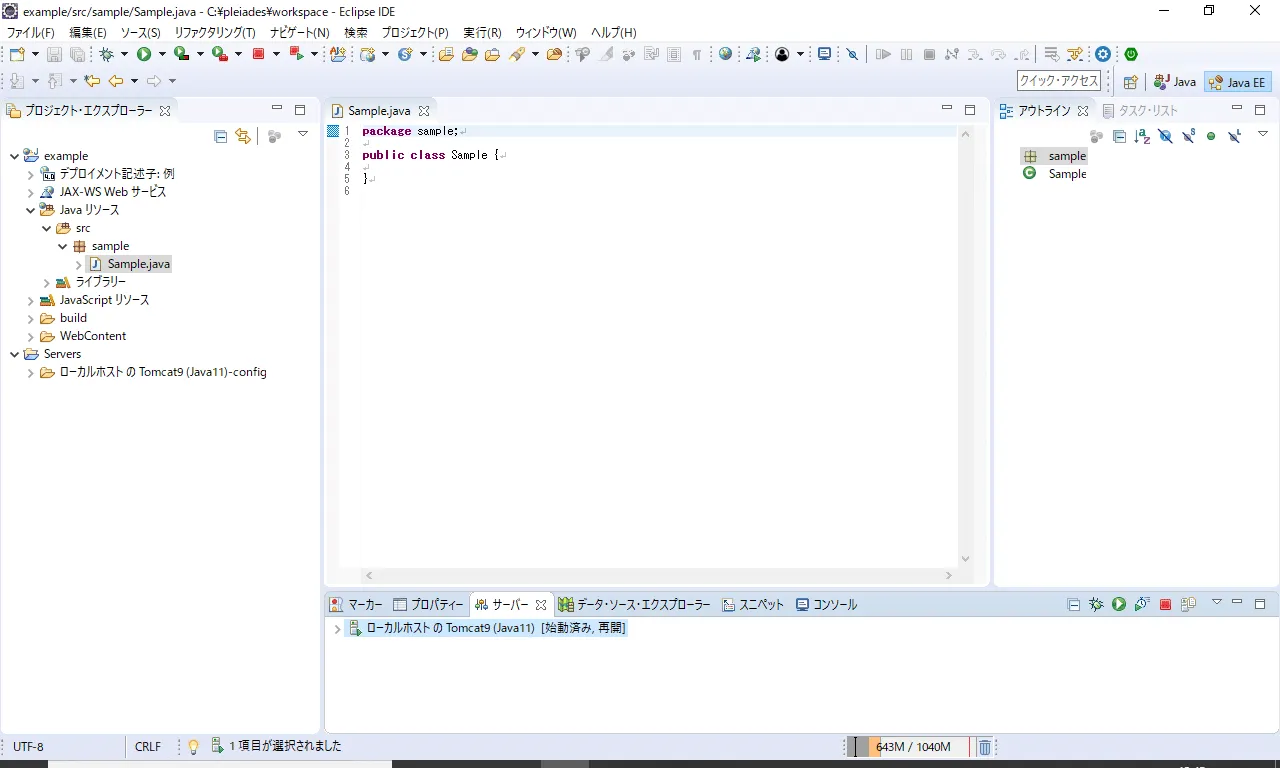Click the クイック・アクセス input field
Viewport: 1280px width, 768px height.
click(x=1059, y=82)
